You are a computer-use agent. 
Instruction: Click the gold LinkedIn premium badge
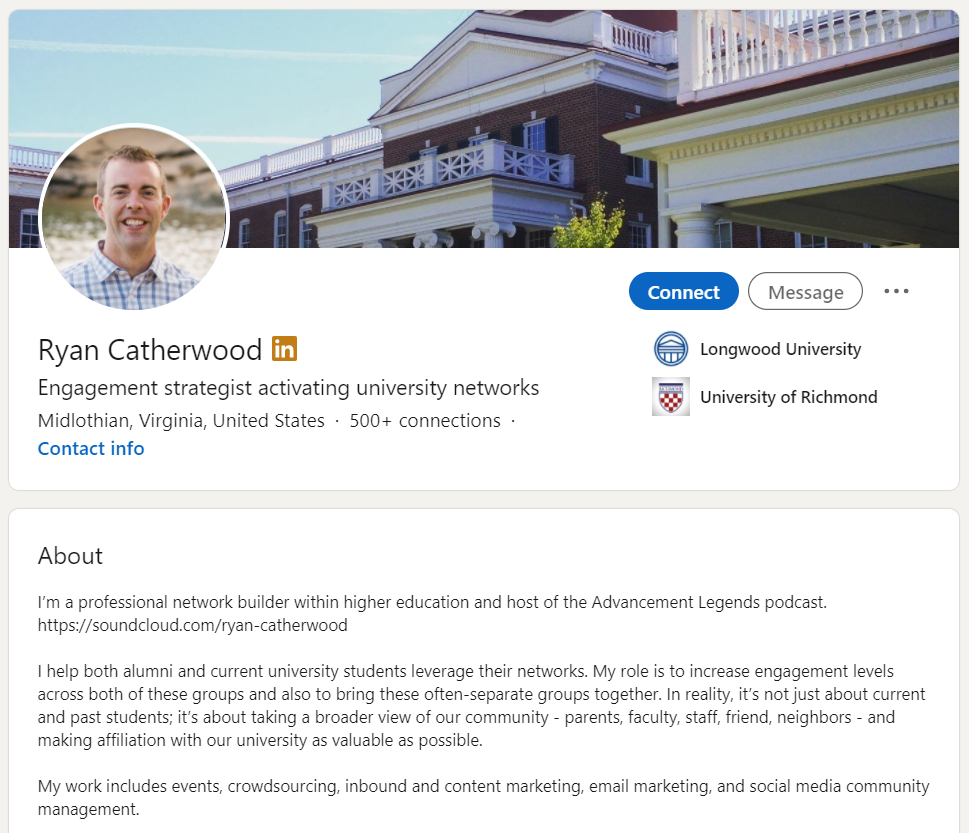click(x=285, y=349)
